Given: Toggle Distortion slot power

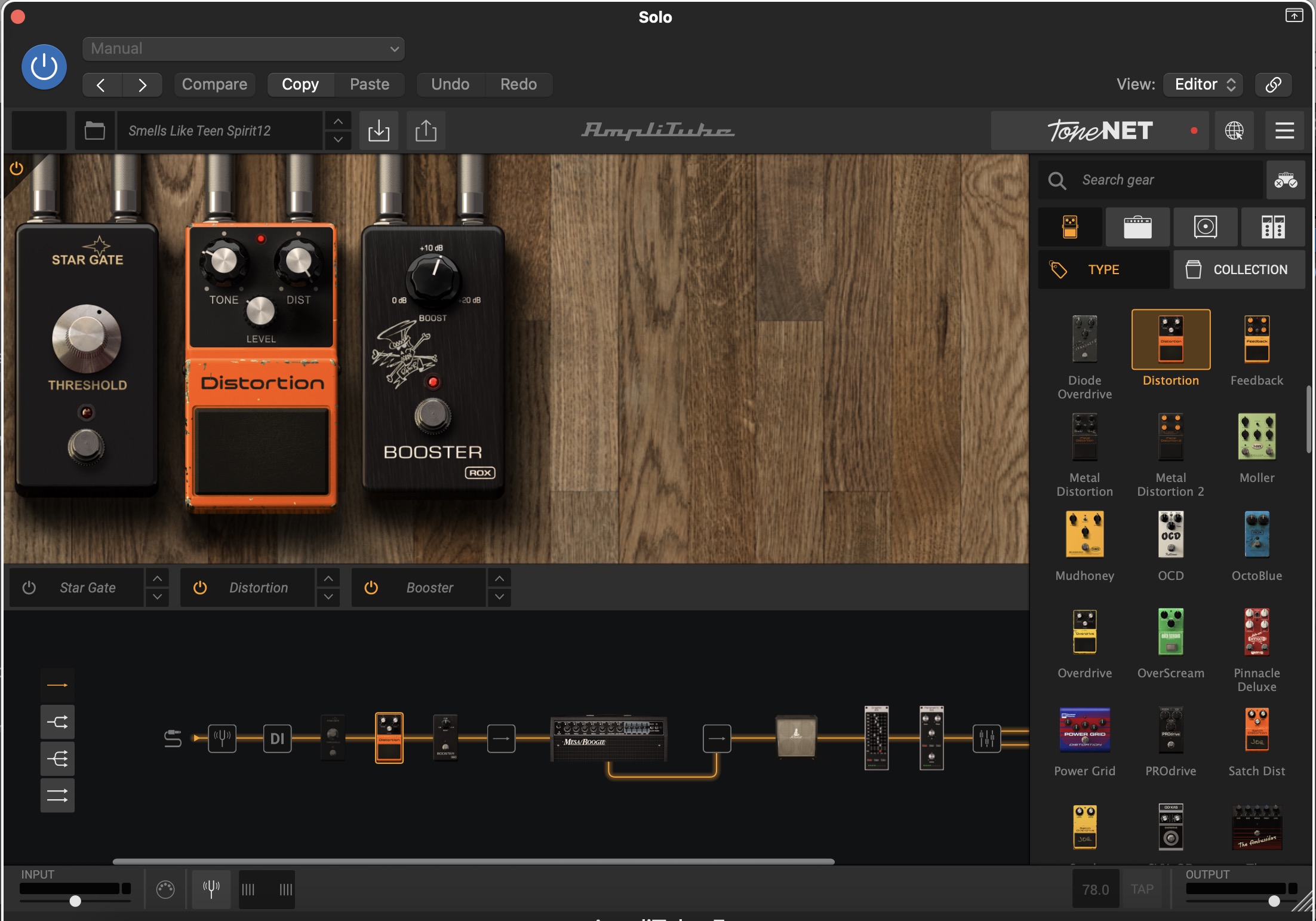Looking at the screenshot, I should coord(200,588).
